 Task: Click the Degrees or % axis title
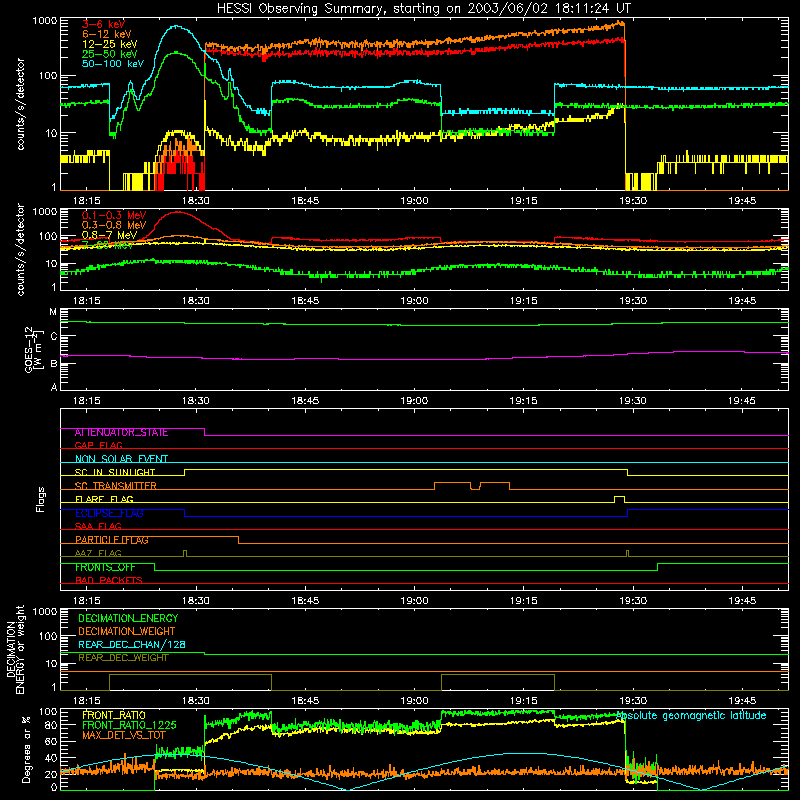coord(27,749)
